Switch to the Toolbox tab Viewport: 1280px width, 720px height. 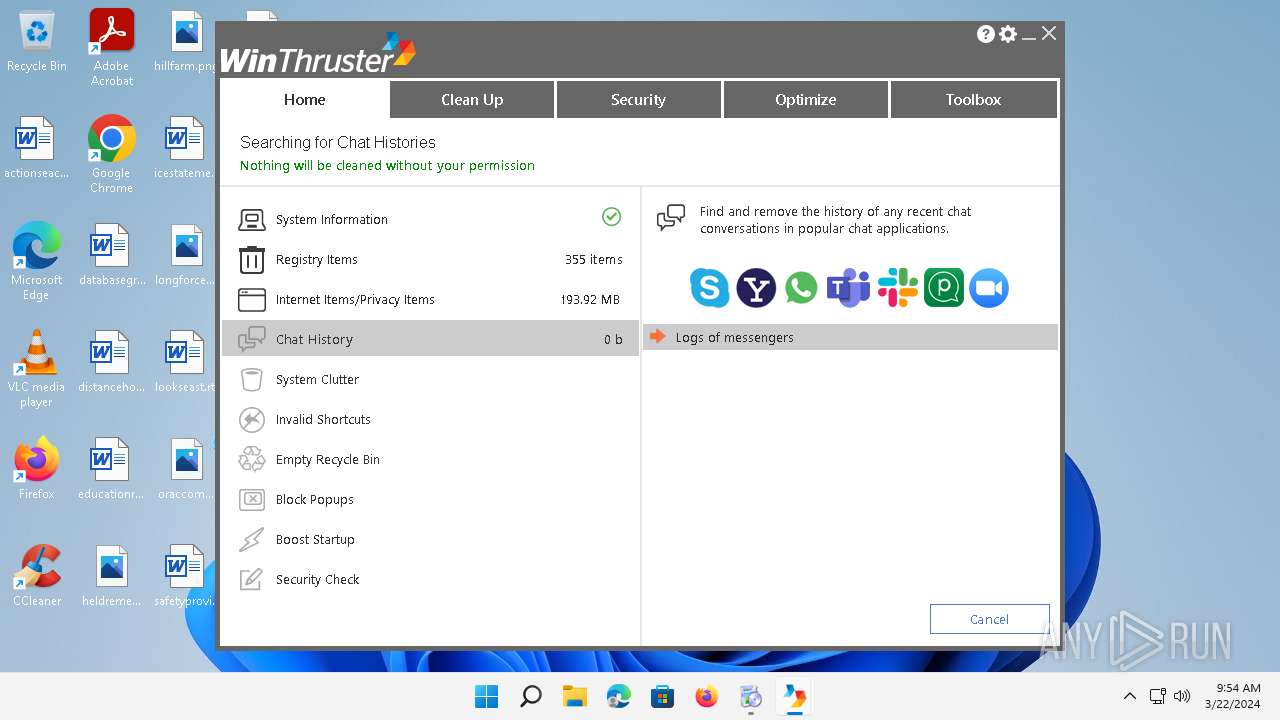click(973, 100)
